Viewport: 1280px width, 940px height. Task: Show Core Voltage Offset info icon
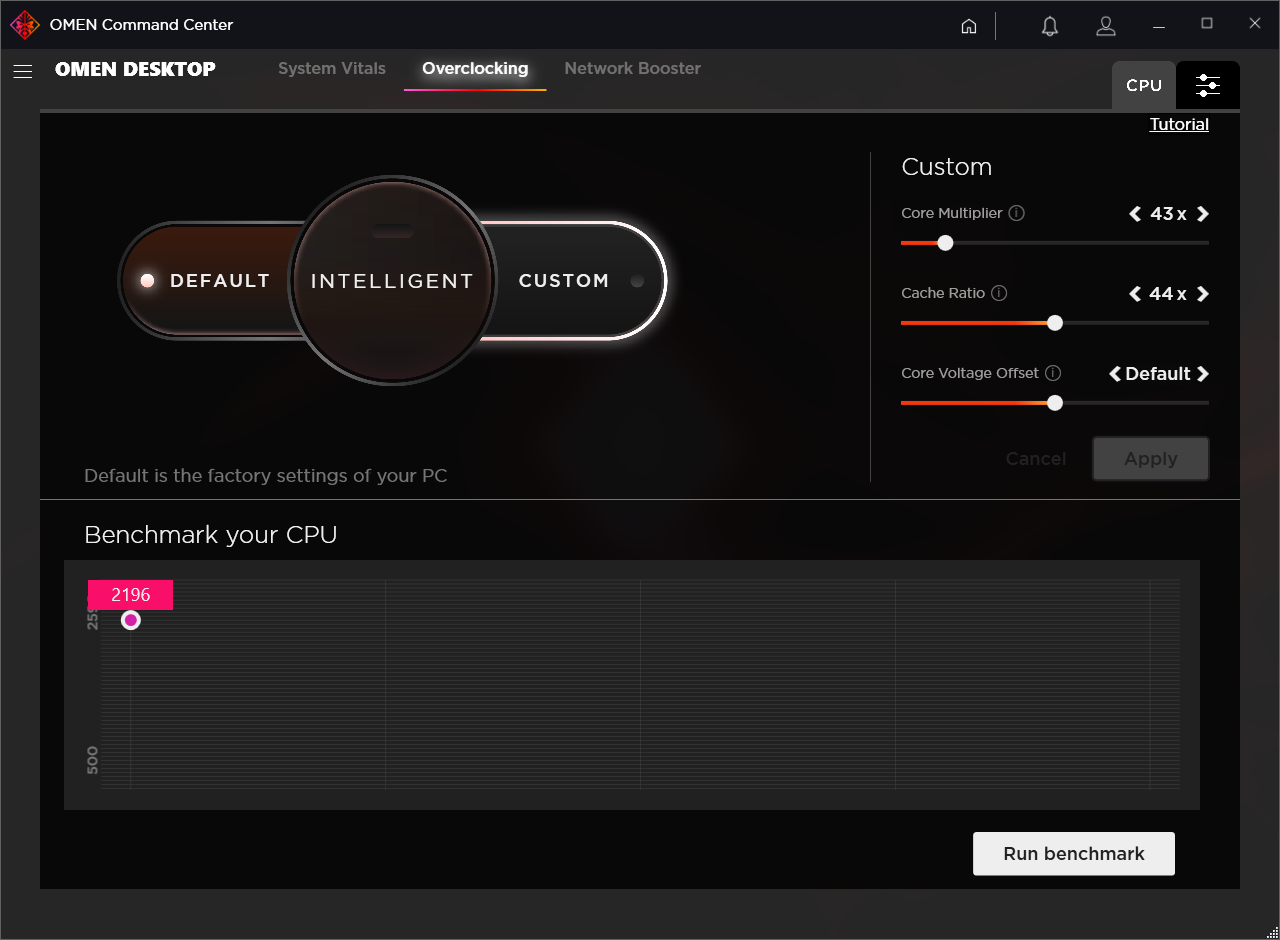1053,373
